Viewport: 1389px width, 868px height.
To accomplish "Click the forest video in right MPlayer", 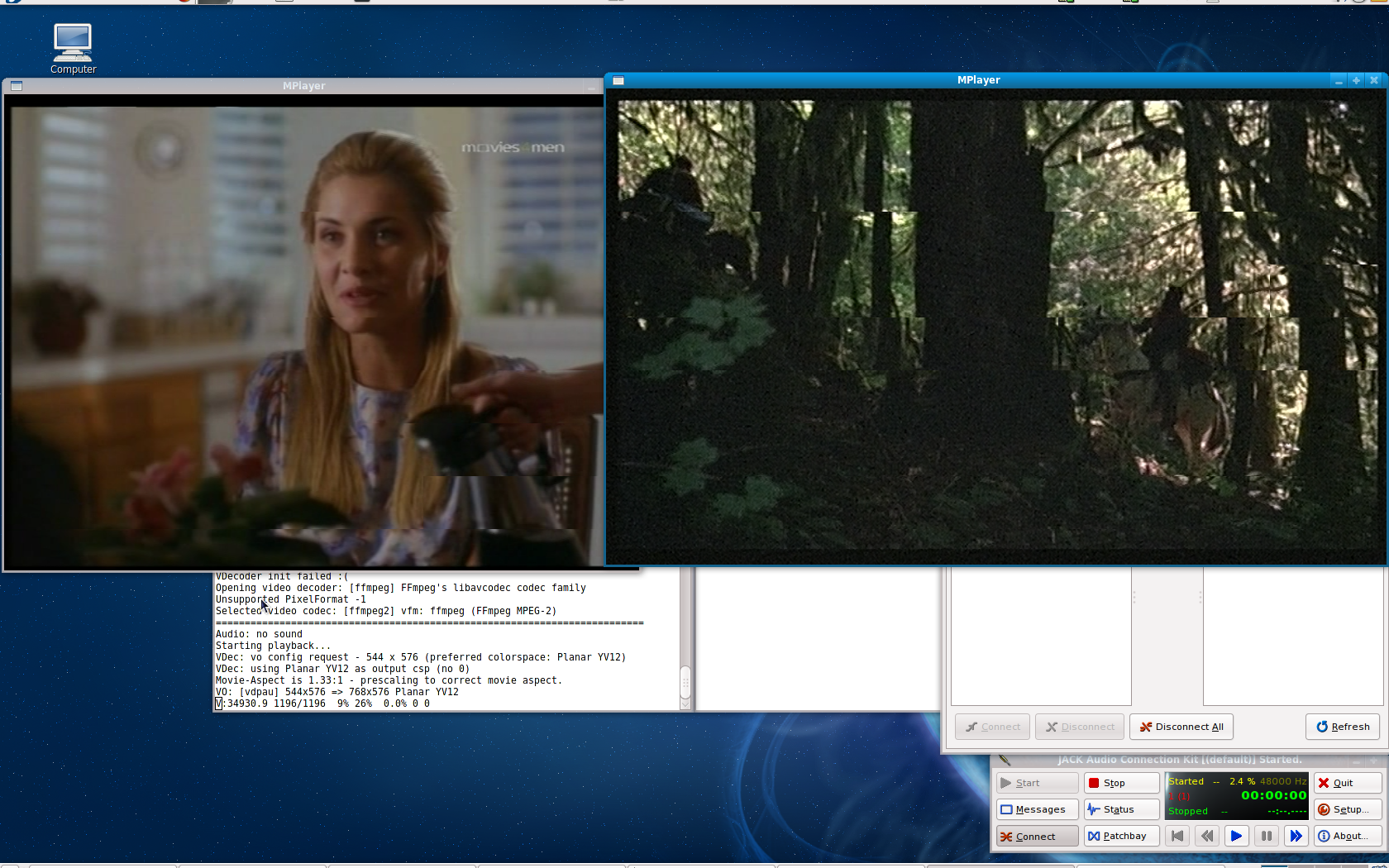I will pos(995,327).
